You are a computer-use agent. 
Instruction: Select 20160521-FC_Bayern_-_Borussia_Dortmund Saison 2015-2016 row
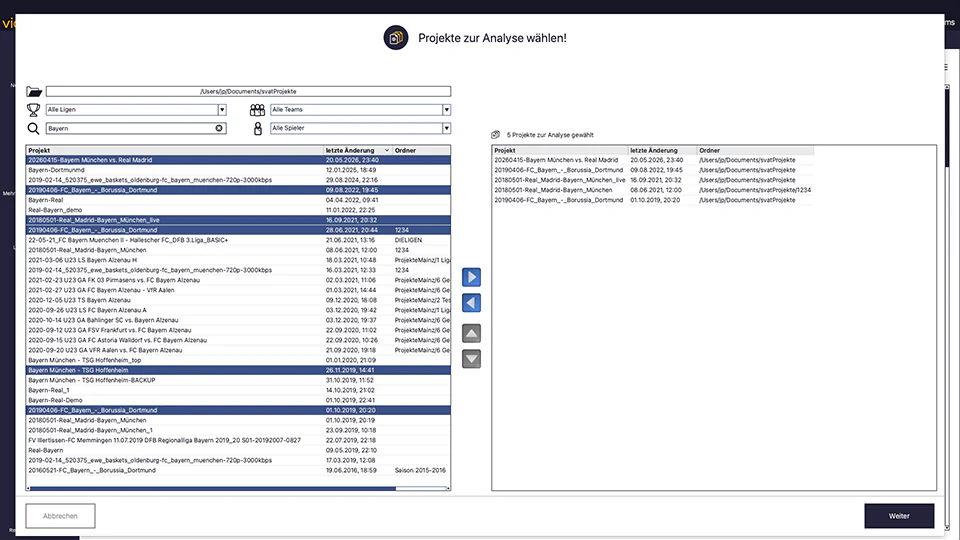[x=238, y=470]
